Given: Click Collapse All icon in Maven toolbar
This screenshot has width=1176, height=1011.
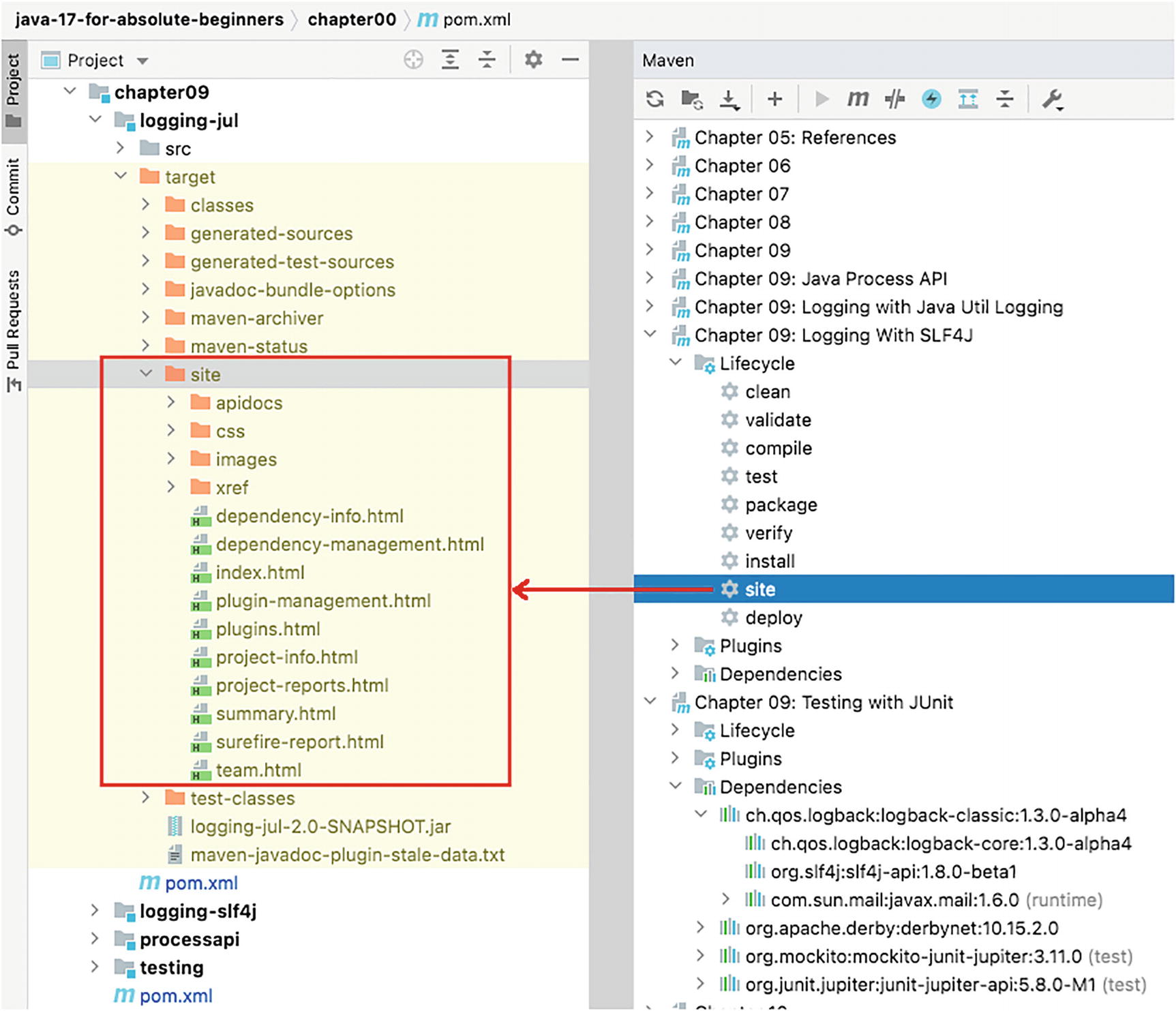Looking at the screenshot, I should coord(1005,100).
